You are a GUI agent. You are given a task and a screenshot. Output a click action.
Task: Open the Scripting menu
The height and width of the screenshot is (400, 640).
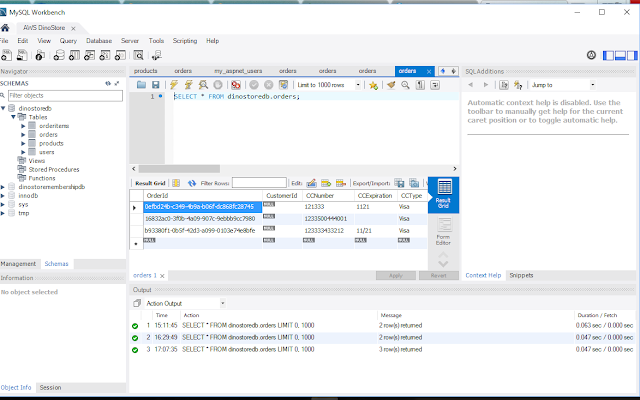tap(185, 41)
